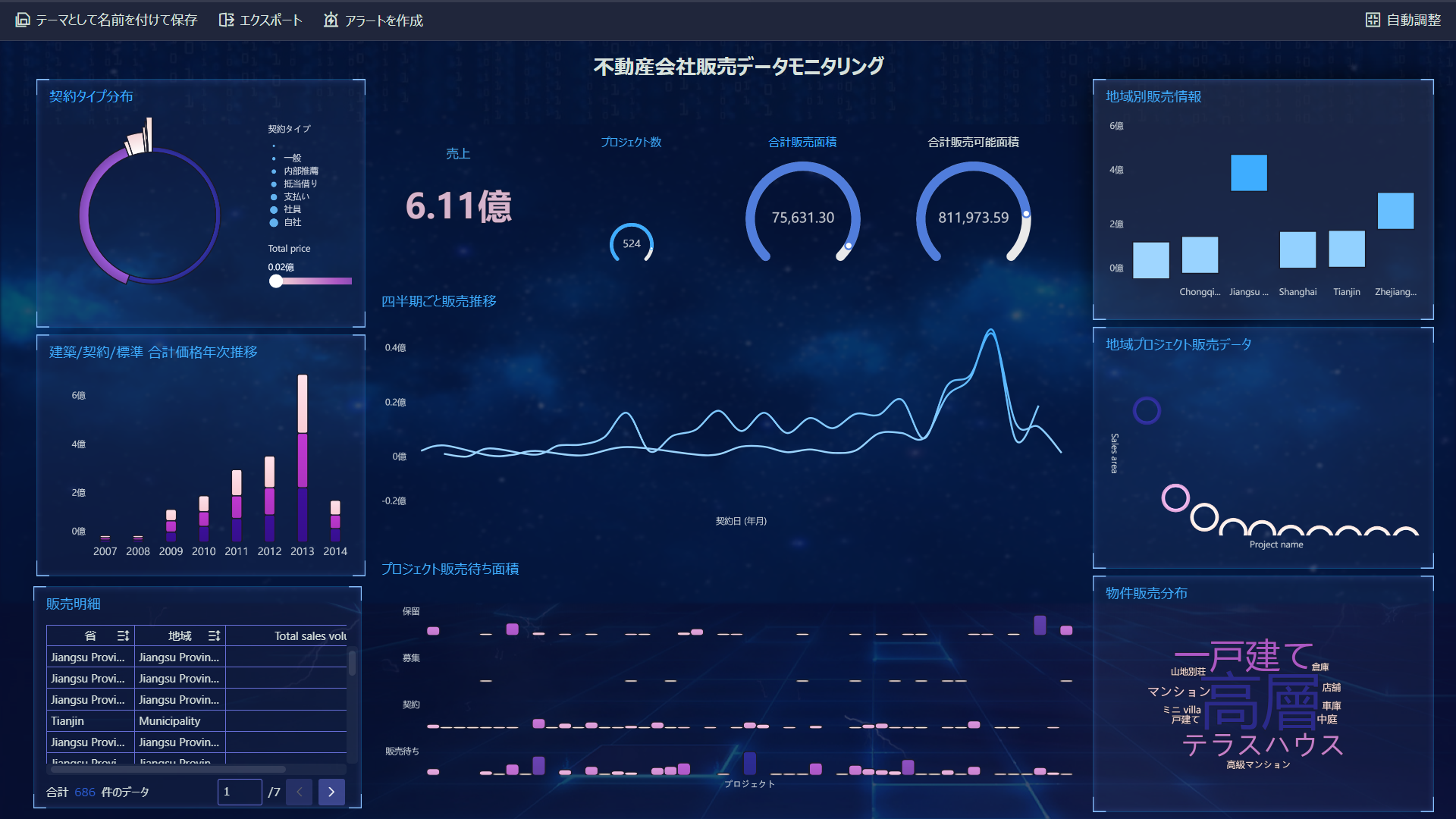The image size is (1456, 819).
Task: Sort the 地域 column with its sort icon
Action: pos(214,635)
